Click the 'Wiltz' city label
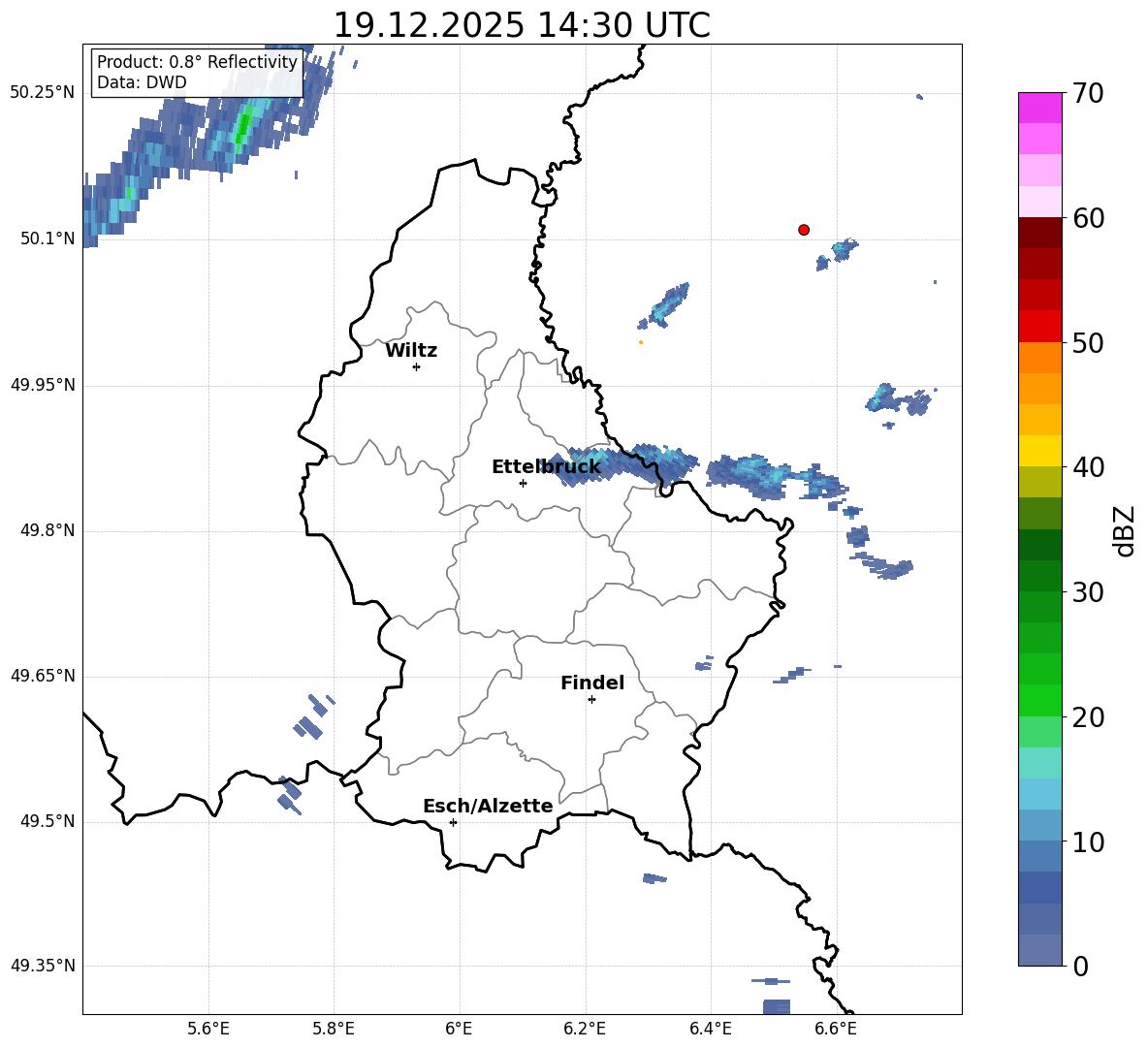Image resolution: width=1148 pixels, height=1048 pixels. pos(411,350)
